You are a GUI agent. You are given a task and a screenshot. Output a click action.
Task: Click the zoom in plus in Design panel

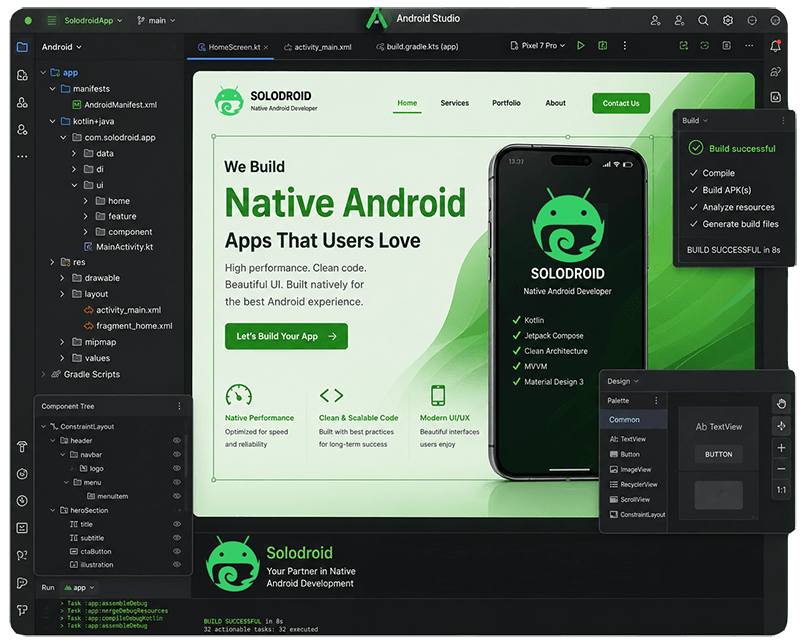(x=781, y=448)
